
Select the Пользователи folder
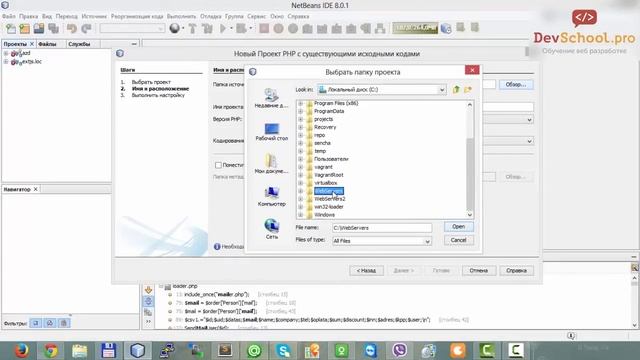coord(331,159)
